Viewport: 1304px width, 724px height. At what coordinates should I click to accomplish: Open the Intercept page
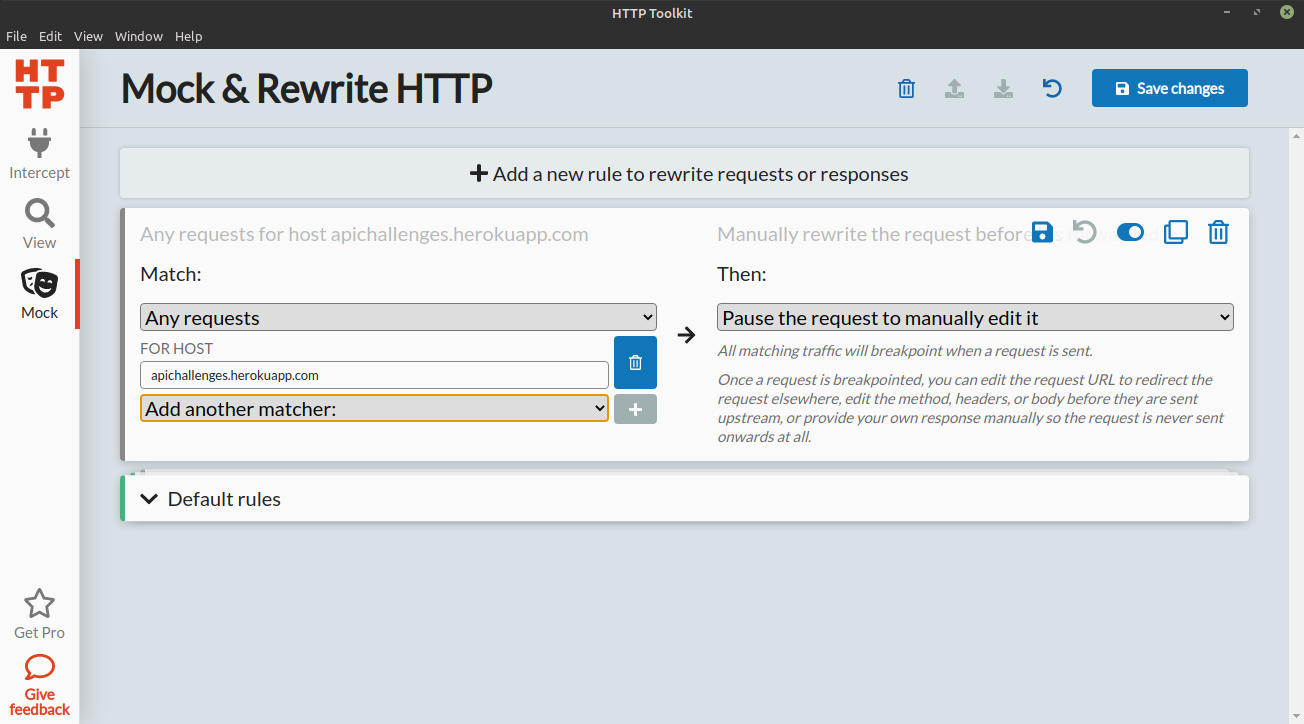tap(40, 155)
